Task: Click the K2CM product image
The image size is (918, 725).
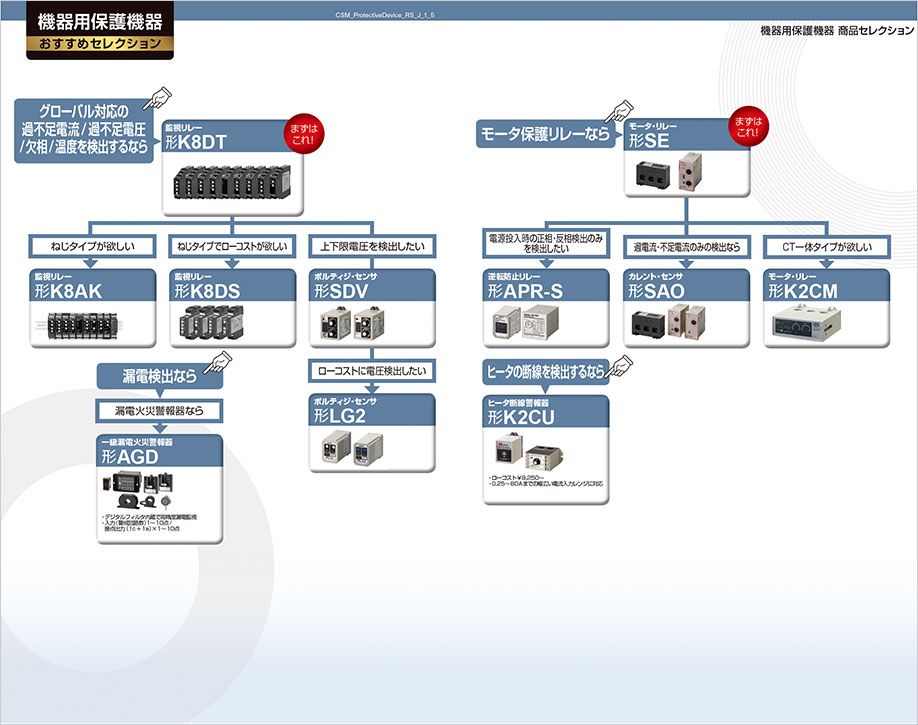Action: 807,324
